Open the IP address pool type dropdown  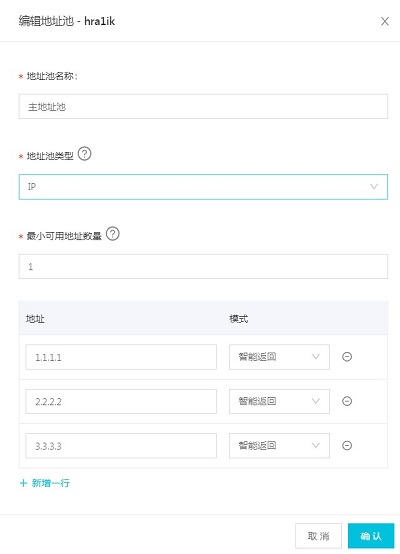click(x=203, y=187)
